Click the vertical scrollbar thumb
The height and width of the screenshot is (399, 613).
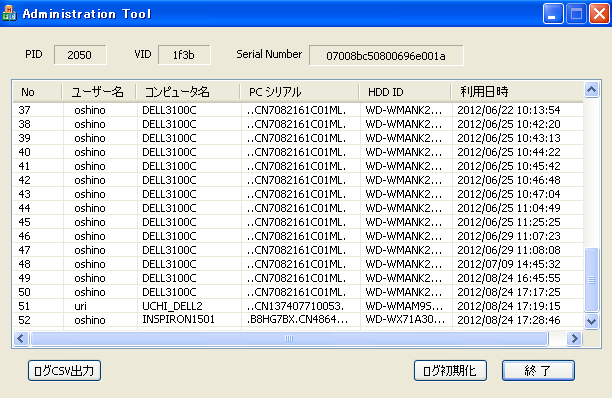tap(591, 280)
